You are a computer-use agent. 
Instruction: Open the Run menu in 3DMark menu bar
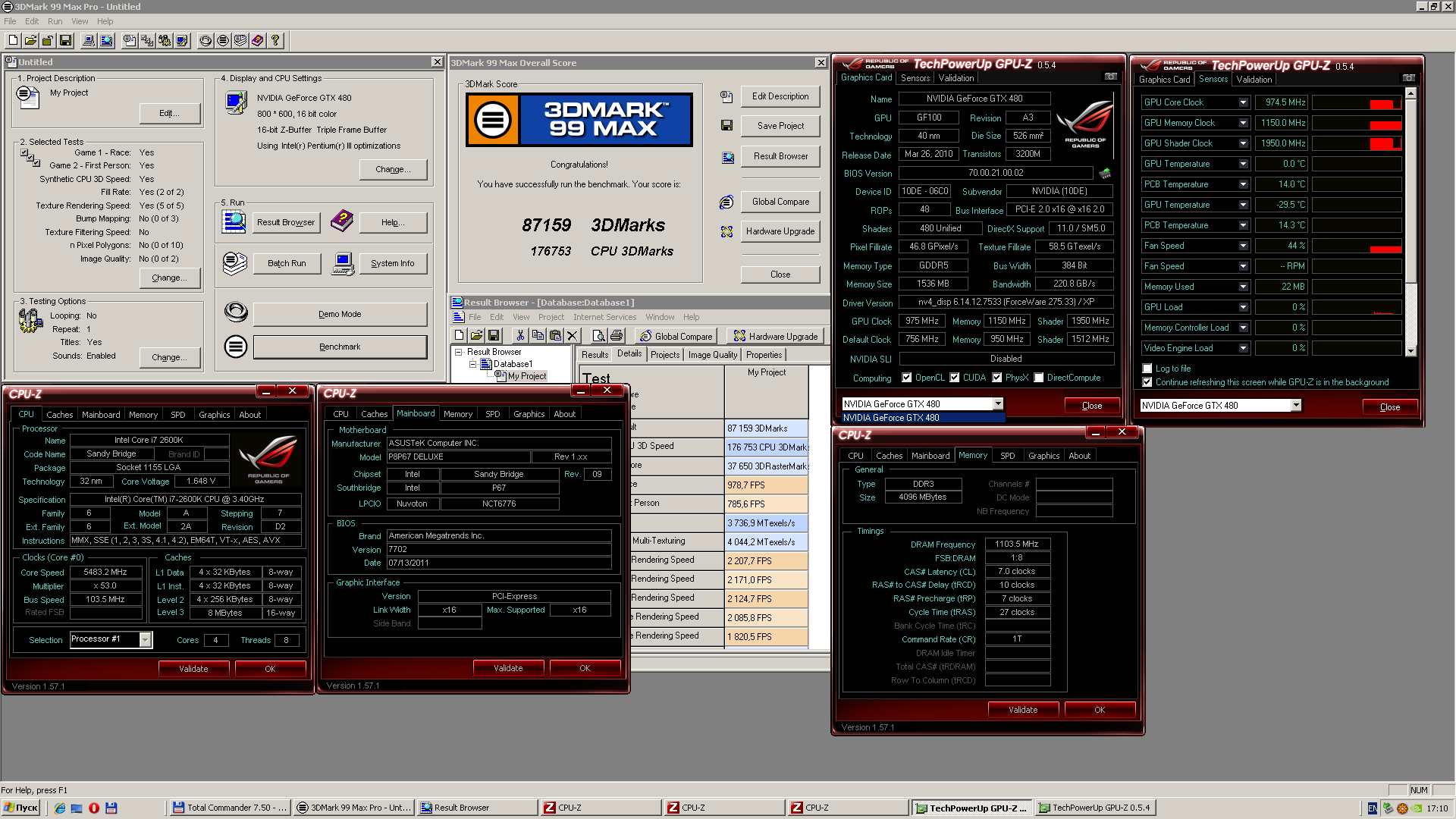point(55,21)
